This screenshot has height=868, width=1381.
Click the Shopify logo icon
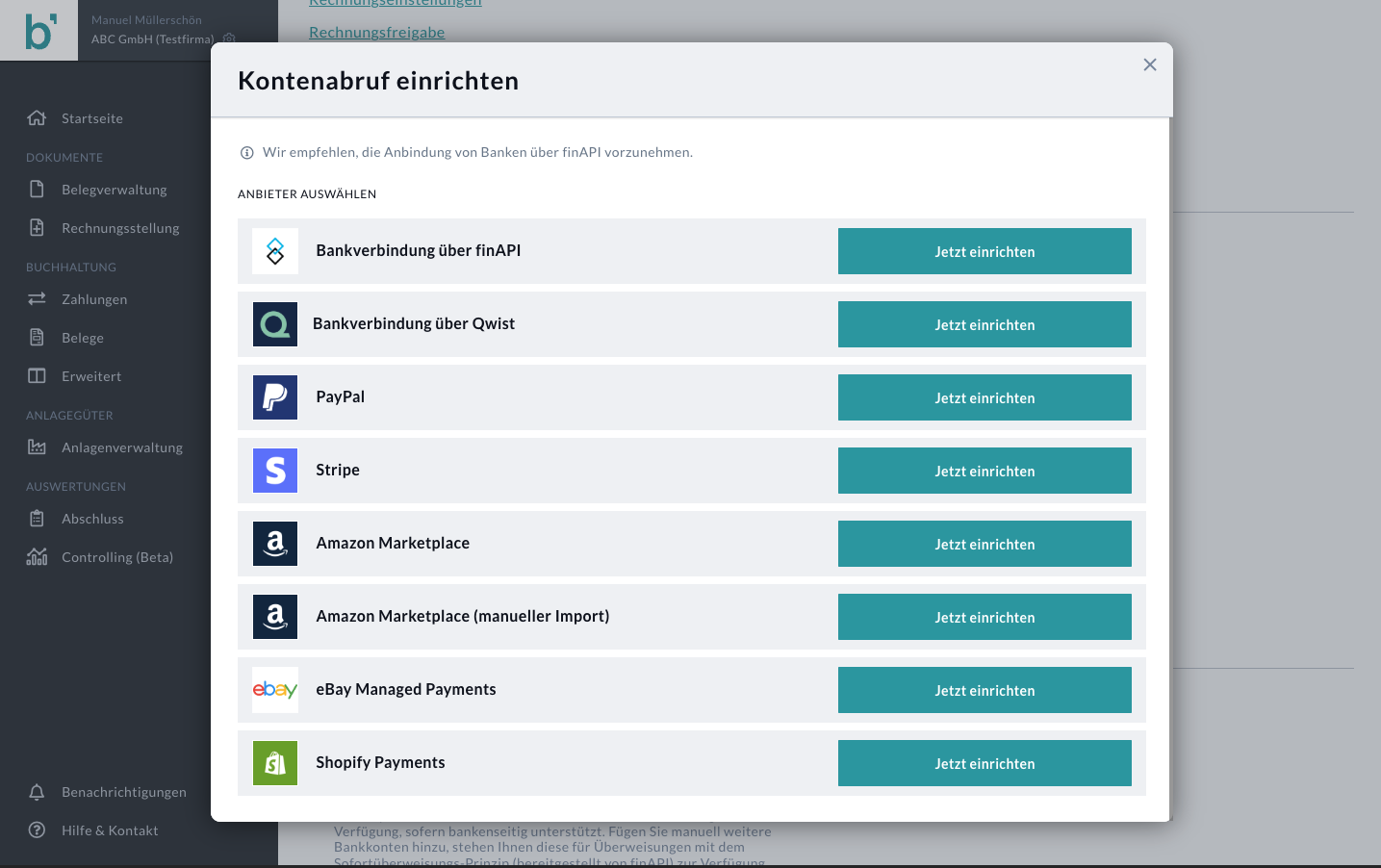pos(275,763)
